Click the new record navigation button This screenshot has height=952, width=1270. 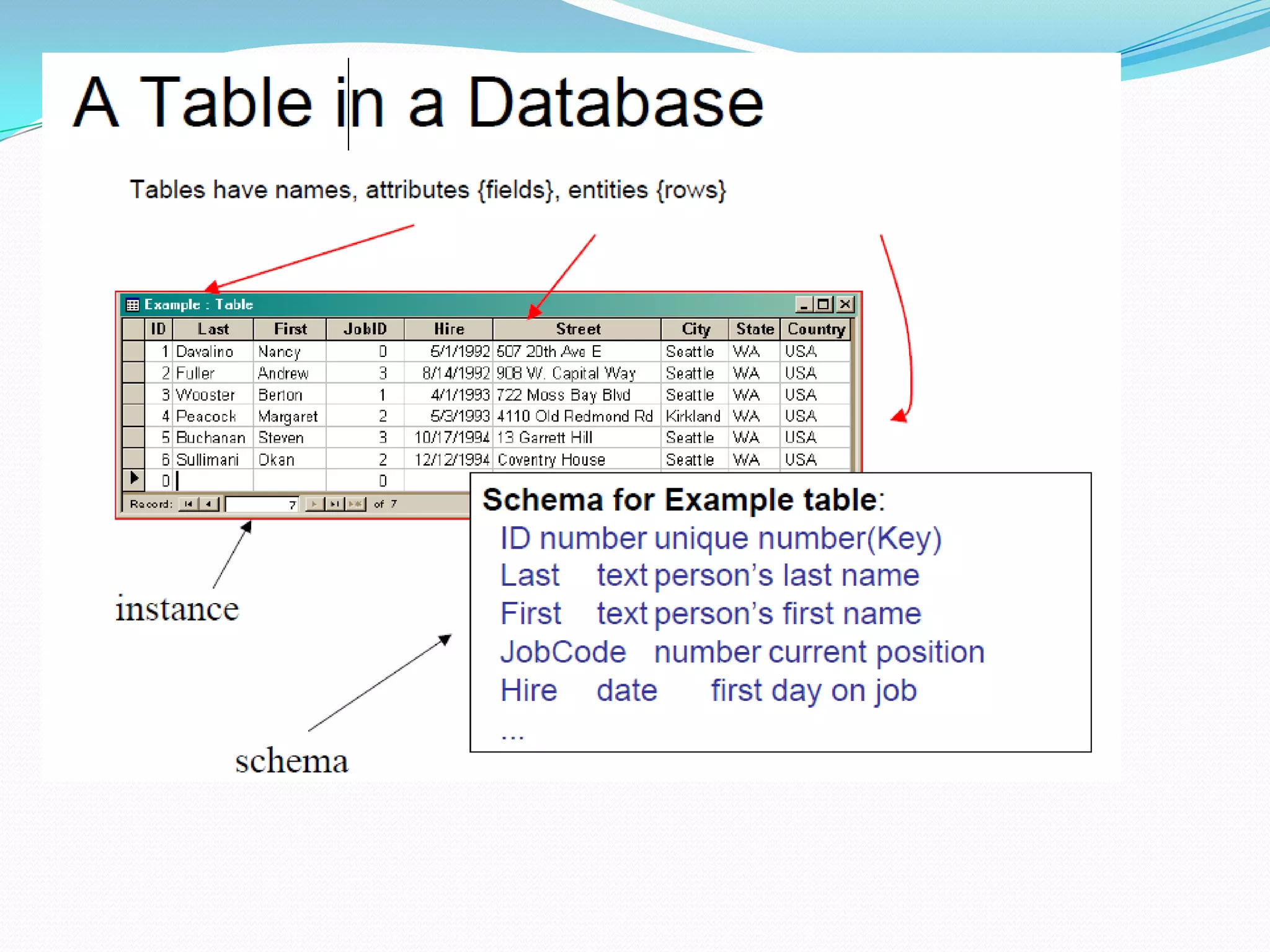355,504
